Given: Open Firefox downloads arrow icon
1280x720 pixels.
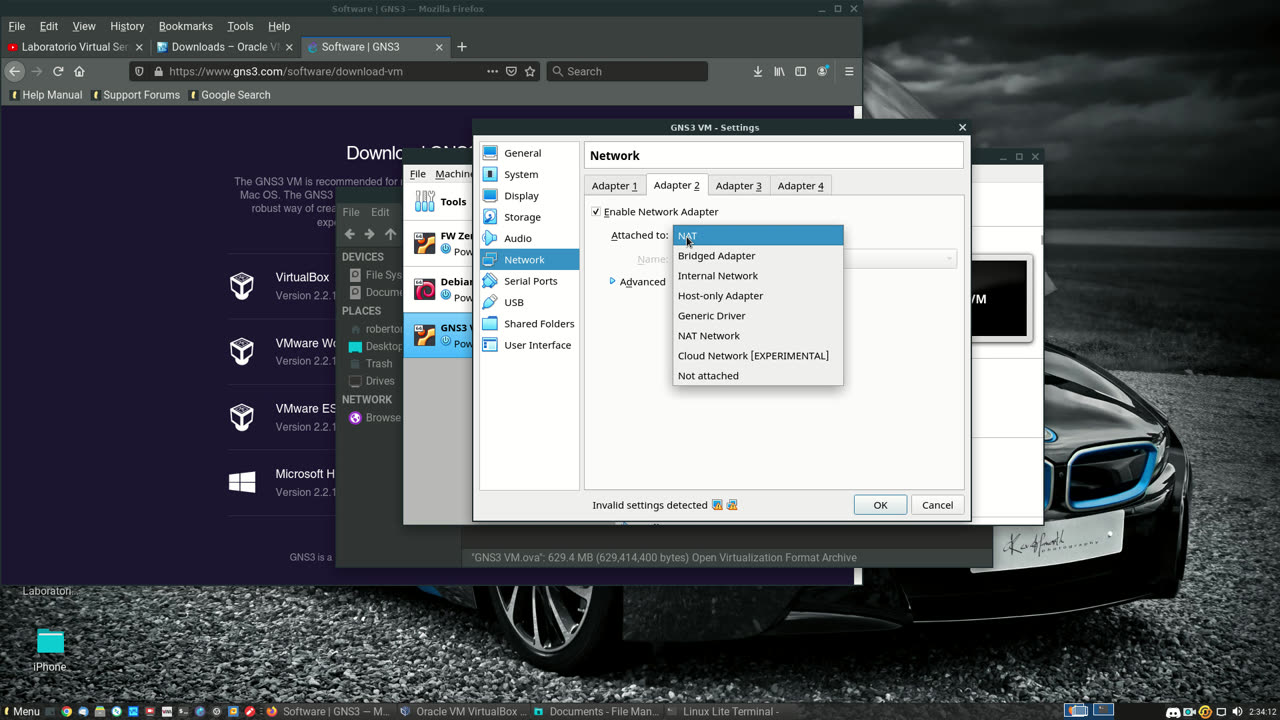Looking at the screenshot, I should 757,72.
